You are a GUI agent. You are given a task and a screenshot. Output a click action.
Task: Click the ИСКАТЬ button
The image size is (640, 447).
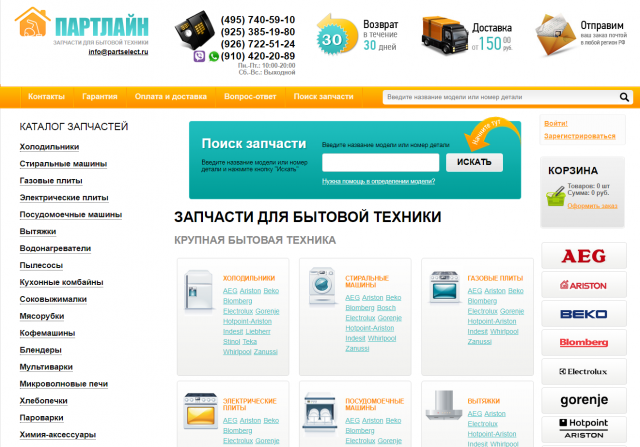point(474,162)
